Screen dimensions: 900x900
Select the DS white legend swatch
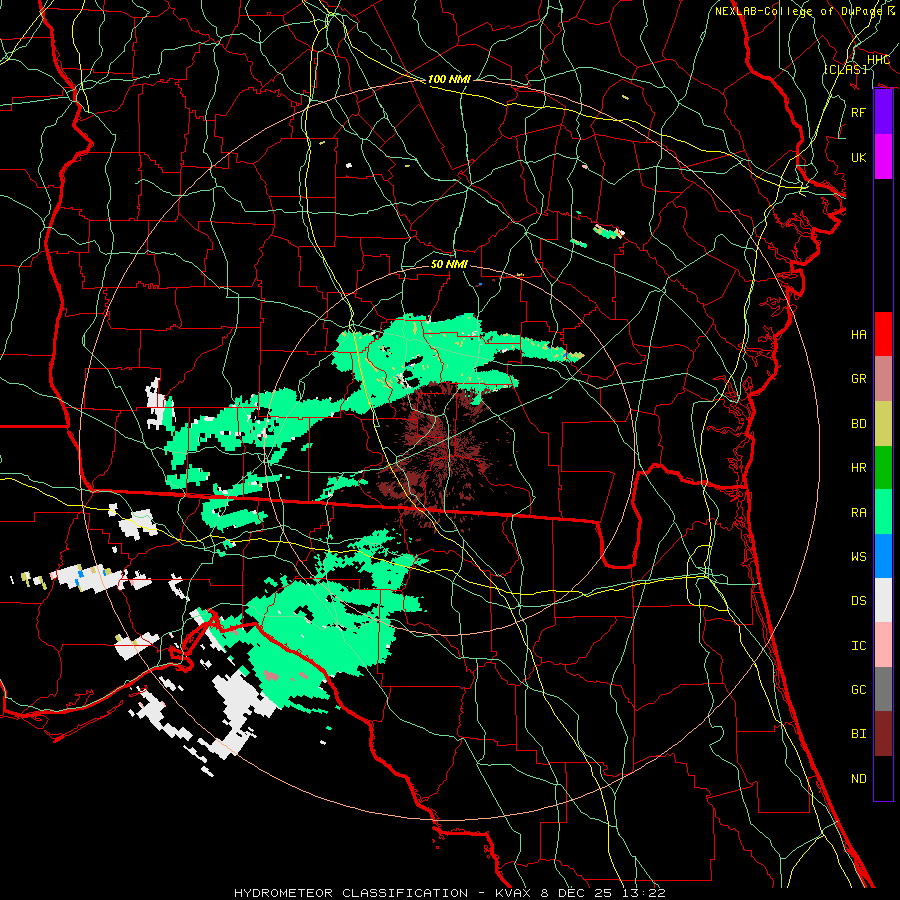point(883,600)
